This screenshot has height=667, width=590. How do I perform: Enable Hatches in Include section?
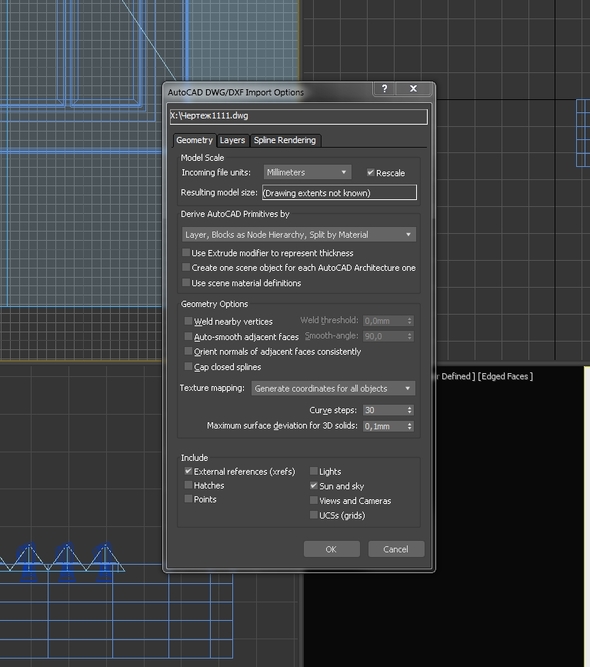(x=188, y=485)
